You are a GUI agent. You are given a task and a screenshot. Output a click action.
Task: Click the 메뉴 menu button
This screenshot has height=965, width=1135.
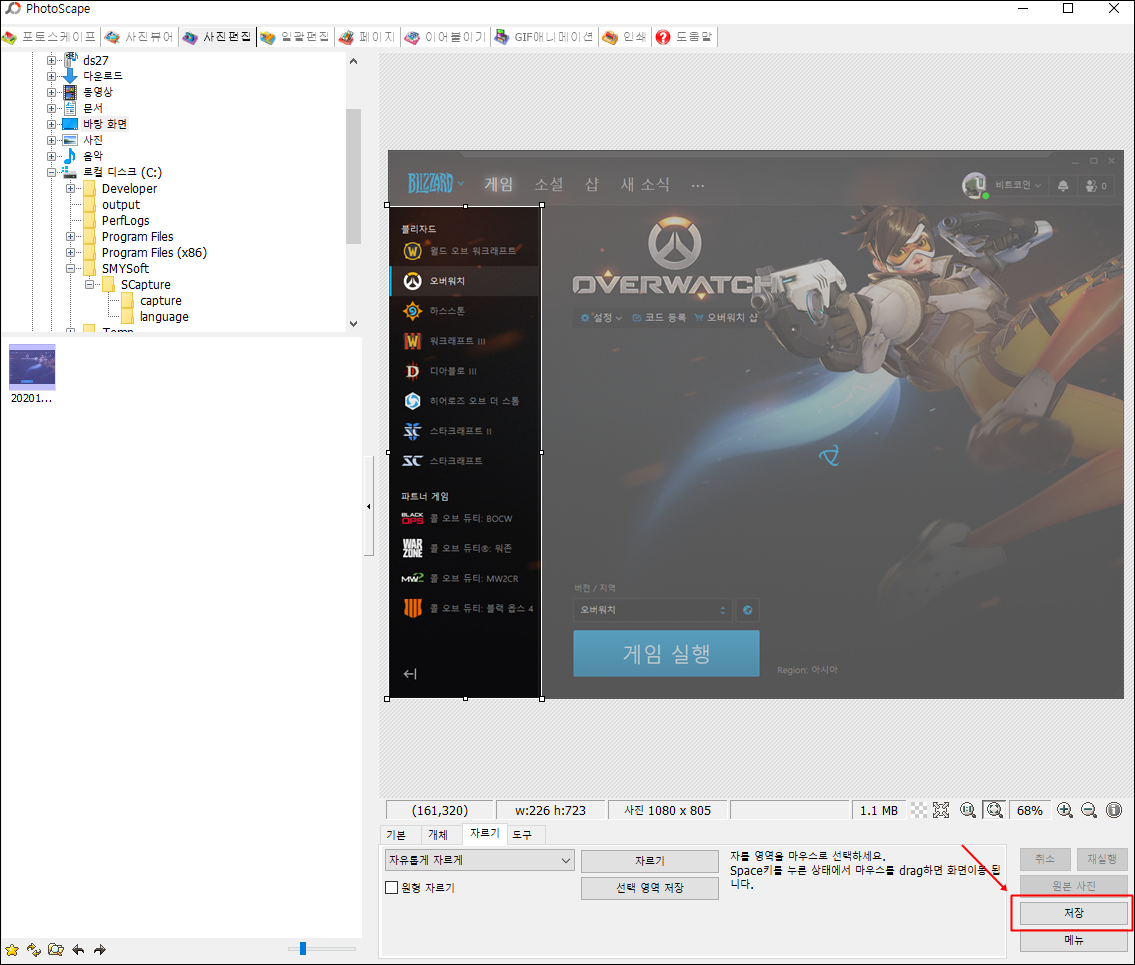[x=1073, y=940]
